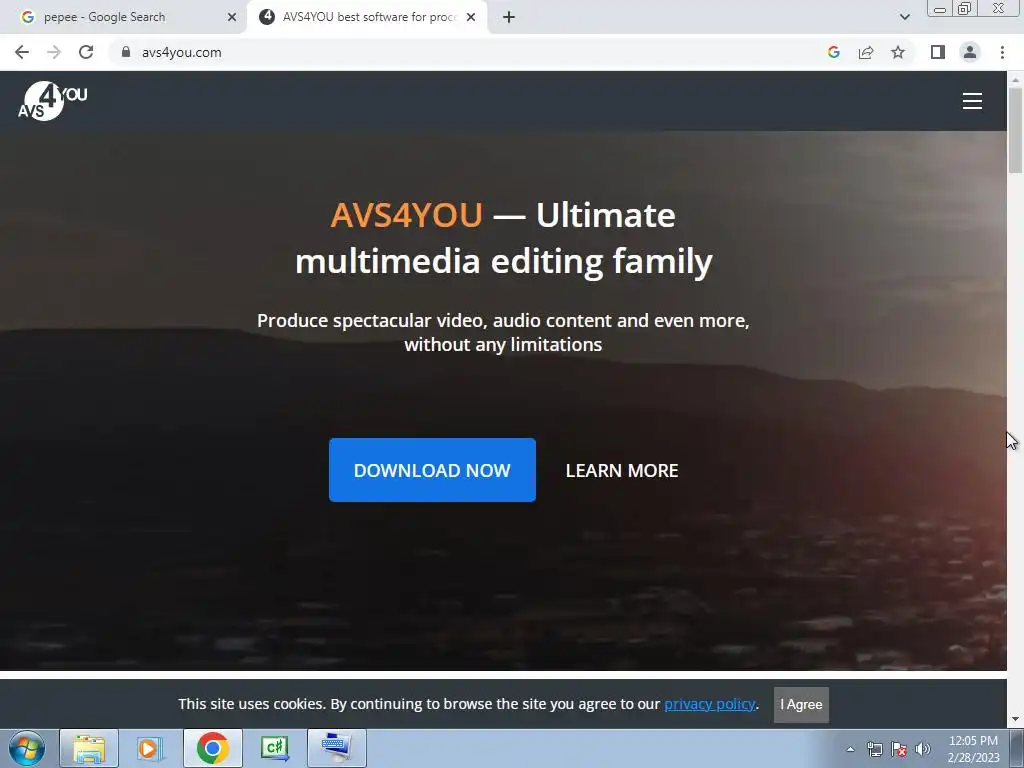Click the volume speaker tray icon
Viewport: 1024px width, 768px height.
(923, 749)
